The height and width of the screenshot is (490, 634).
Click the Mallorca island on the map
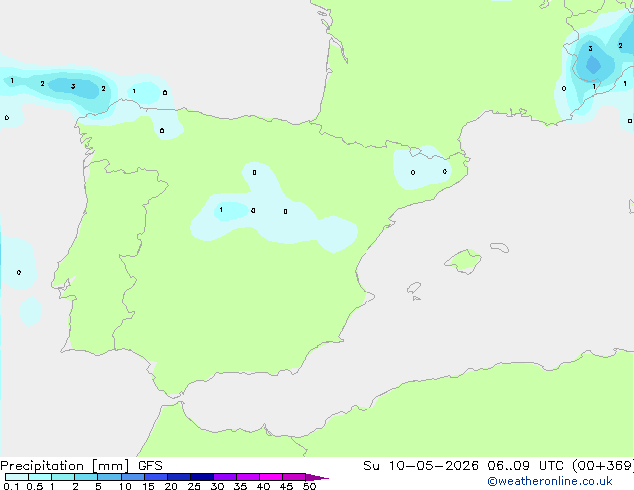coord(464,261)
